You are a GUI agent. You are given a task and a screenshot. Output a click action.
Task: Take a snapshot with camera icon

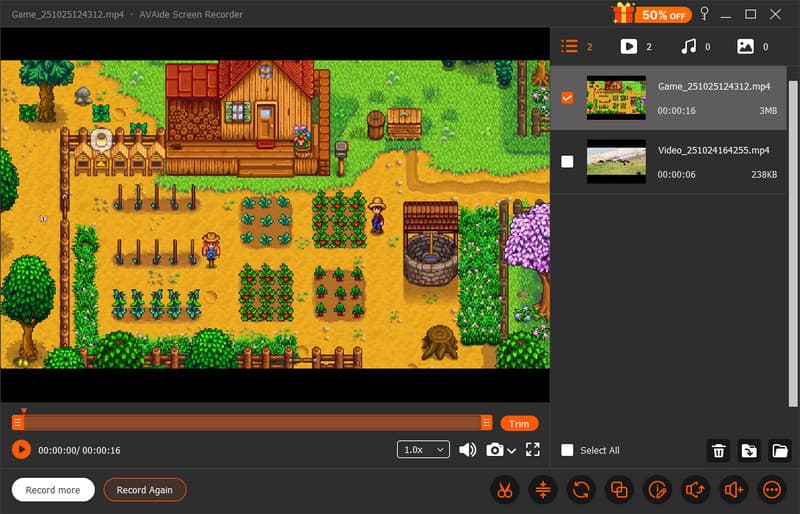click(x=494, y=450)
